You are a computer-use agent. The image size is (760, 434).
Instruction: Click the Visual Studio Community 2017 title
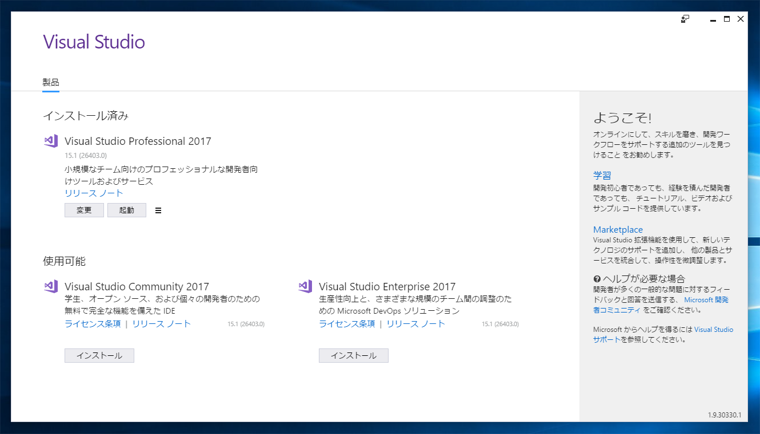pos(137,287)
